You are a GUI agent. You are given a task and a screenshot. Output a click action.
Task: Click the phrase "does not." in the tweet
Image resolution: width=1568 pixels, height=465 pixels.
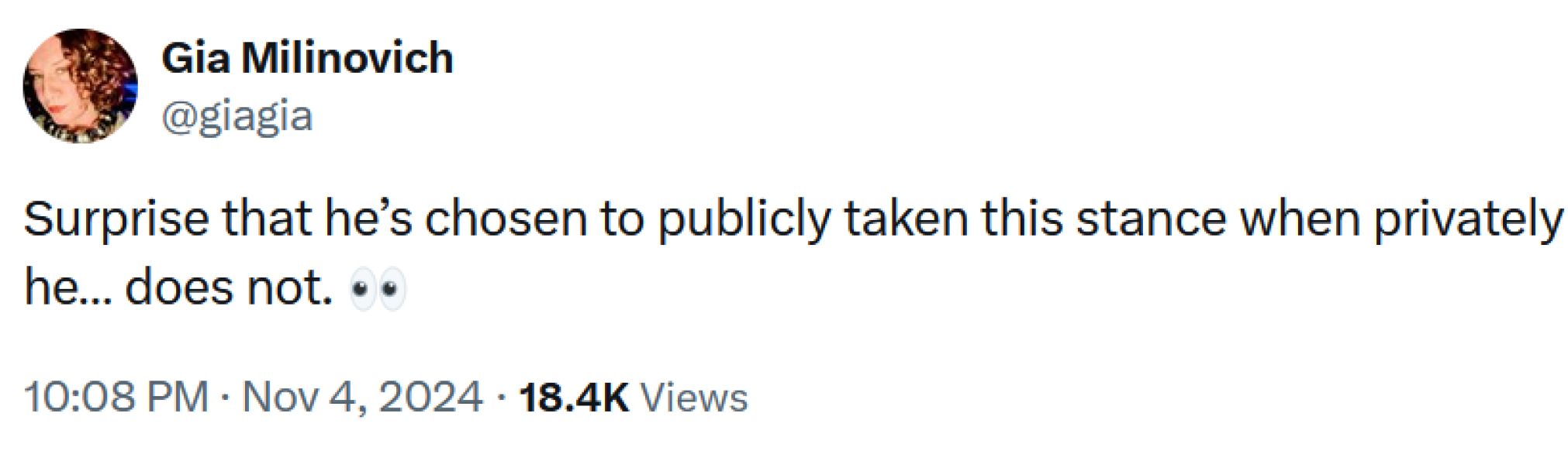coord(229,288)
